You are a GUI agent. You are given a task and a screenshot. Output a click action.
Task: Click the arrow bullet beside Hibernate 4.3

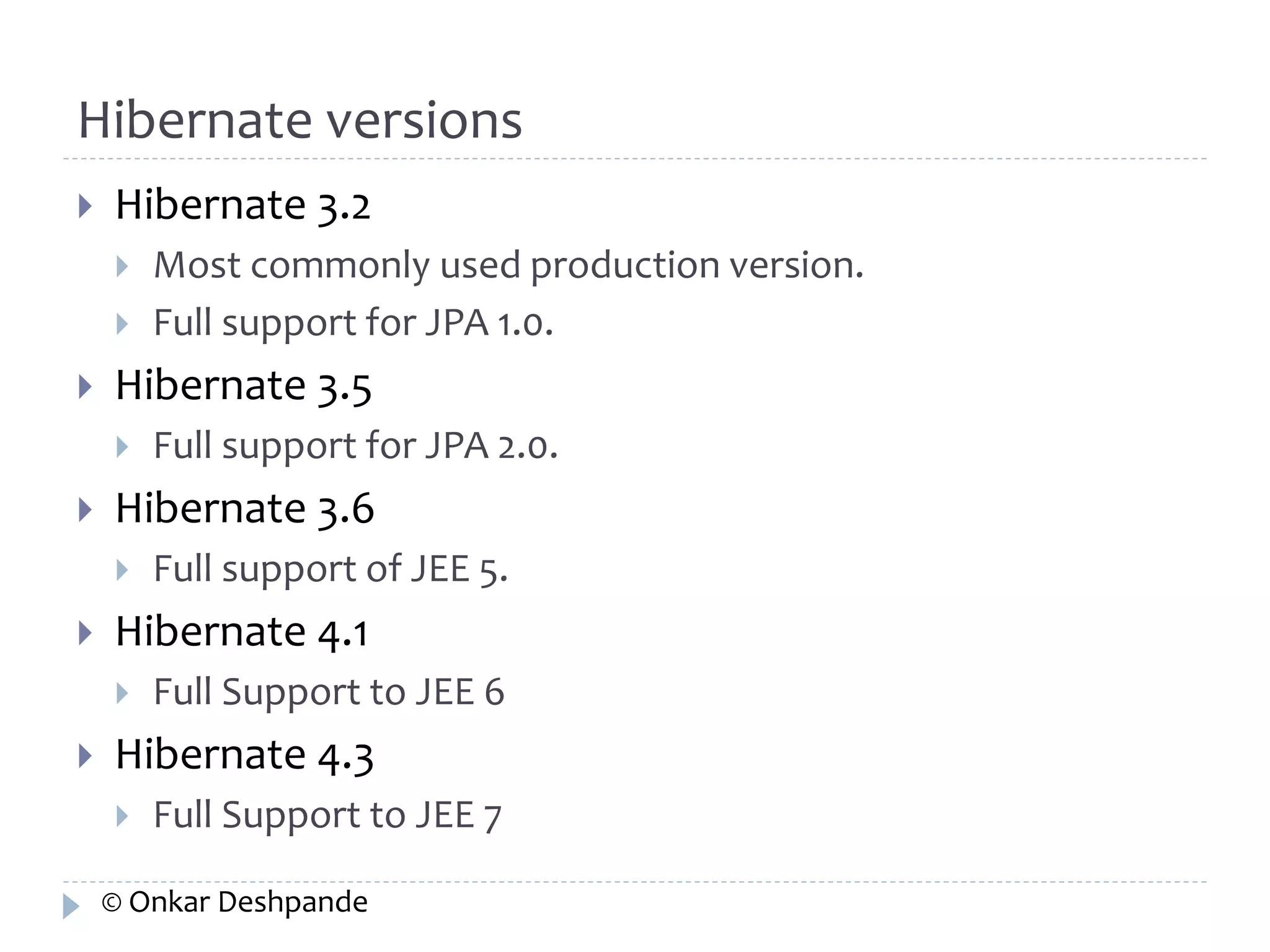click(x=86, y=756)
